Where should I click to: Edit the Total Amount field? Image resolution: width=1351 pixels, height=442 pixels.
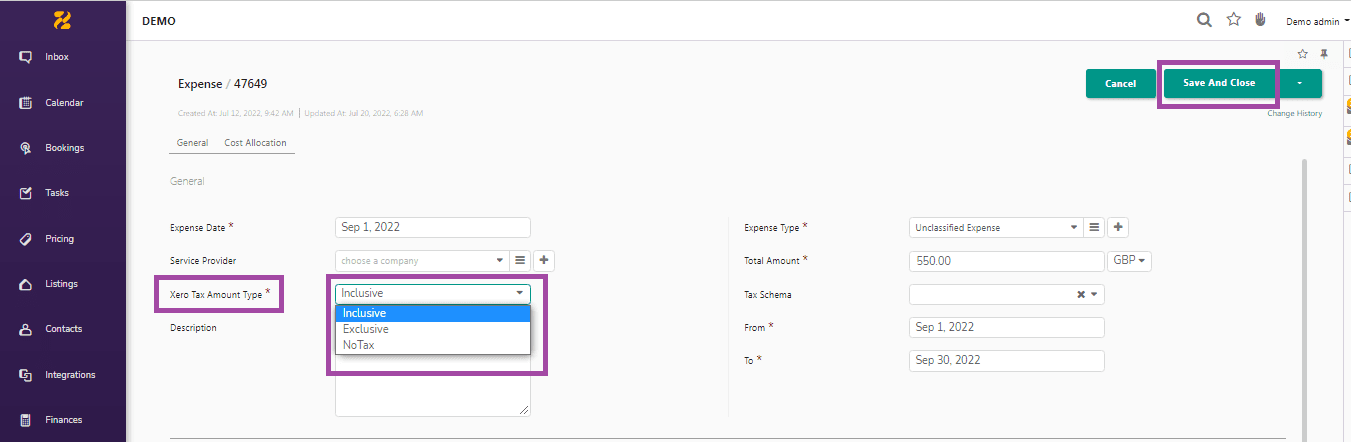(1006, 261)
